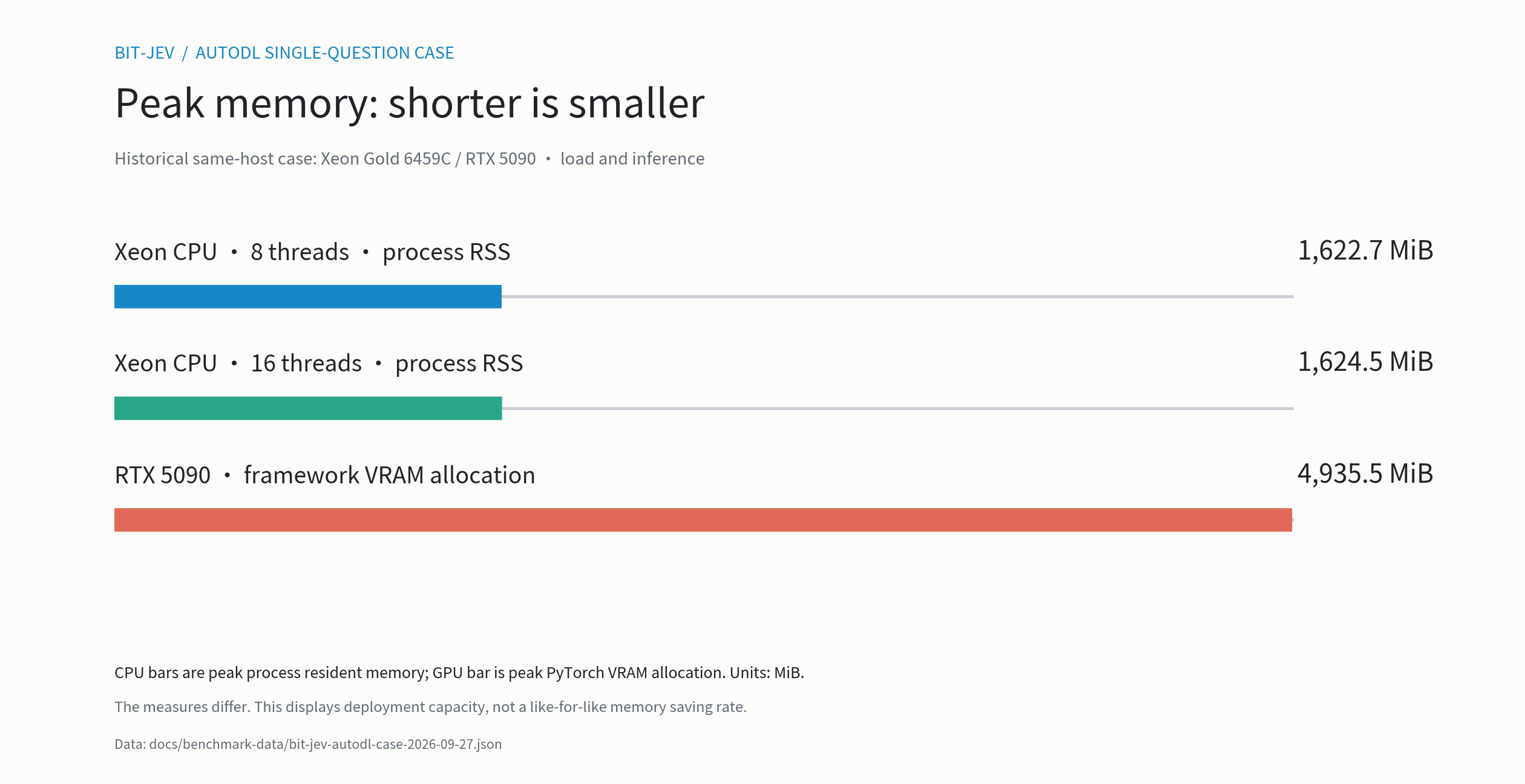
Task: Click the BIT-JEV breadcrumb label
Action: 145,53
